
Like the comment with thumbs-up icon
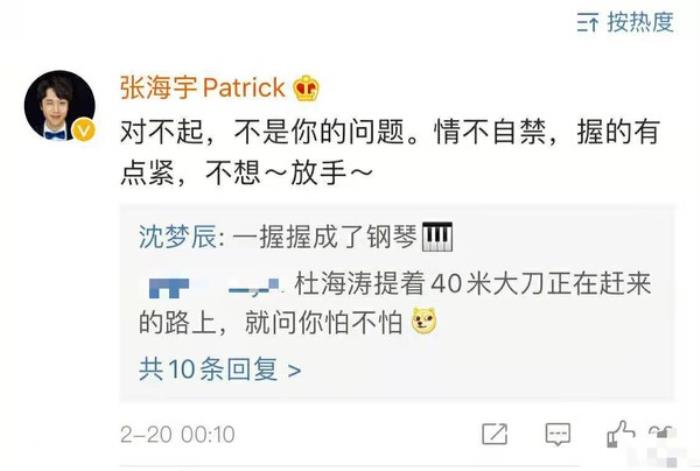[620, 433]
